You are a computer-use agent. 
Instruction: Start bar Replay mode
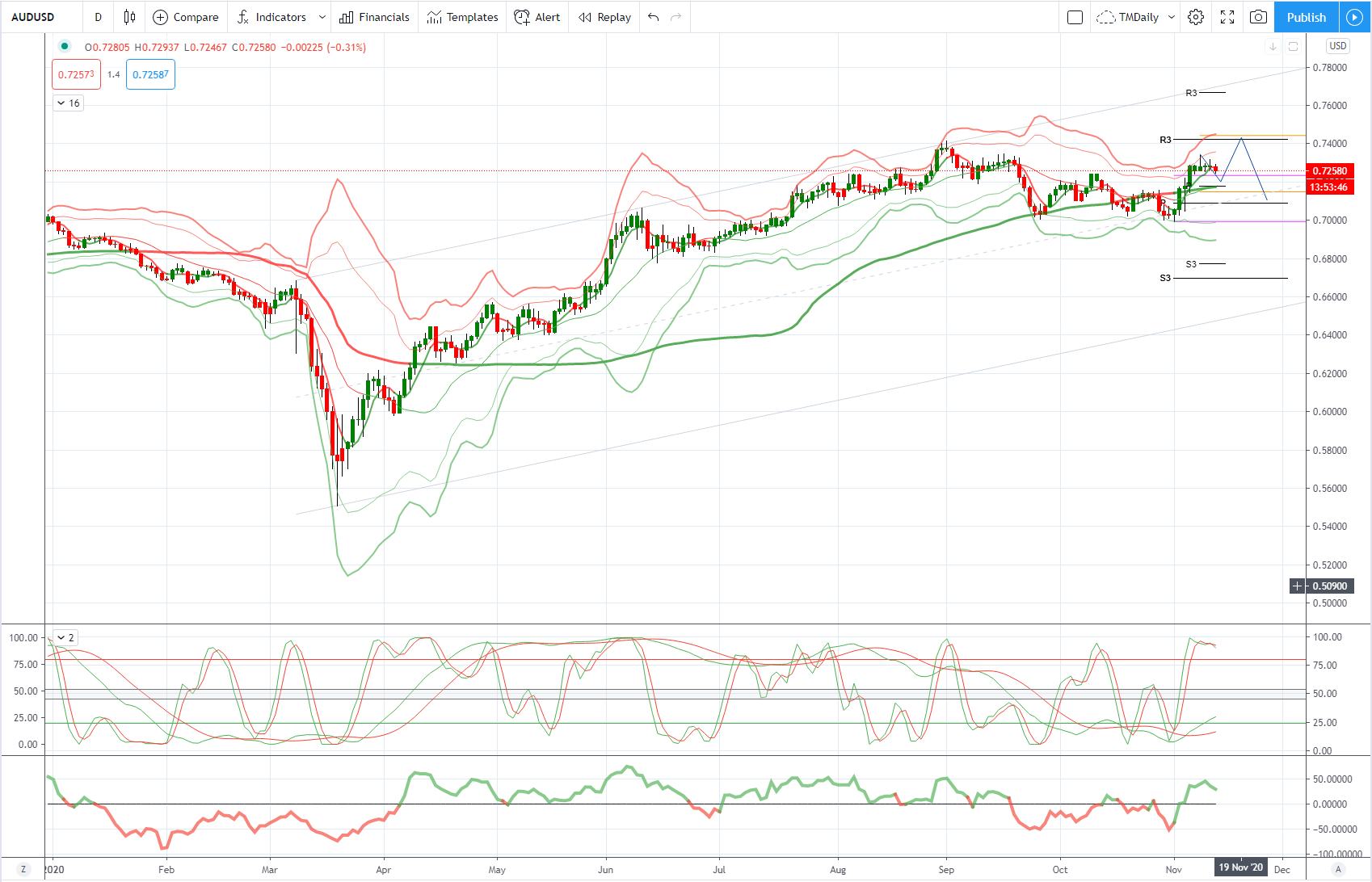click(x=605, y=17)
